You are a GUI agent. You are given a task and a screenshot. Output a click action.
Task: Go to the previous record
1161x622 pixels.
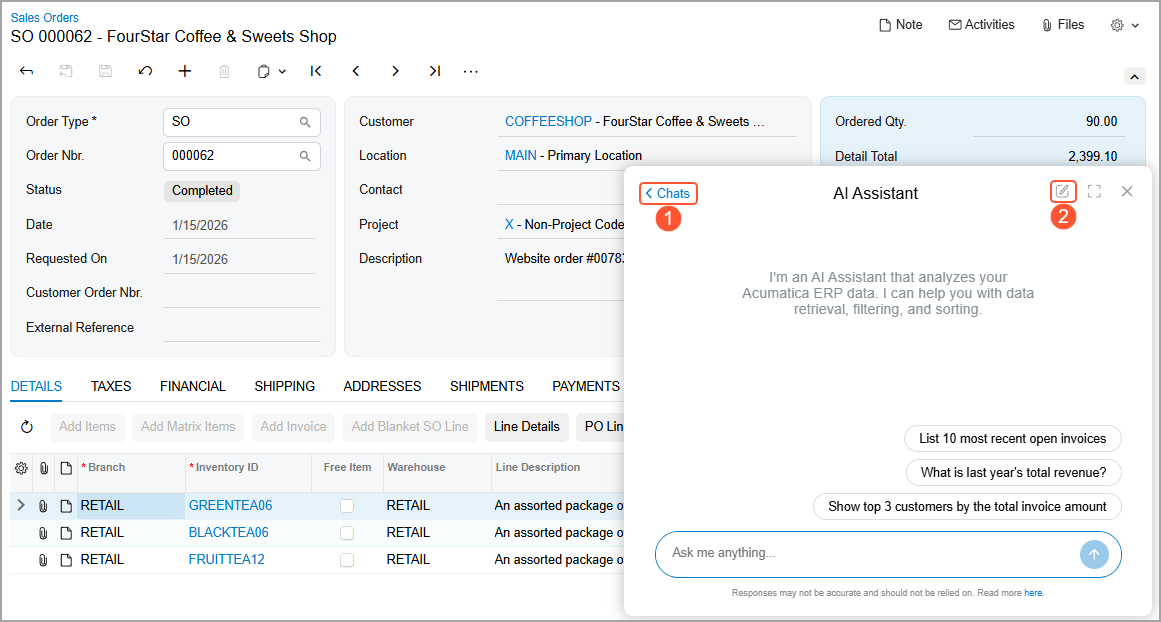pyautogui.click(x=355, y=71)
